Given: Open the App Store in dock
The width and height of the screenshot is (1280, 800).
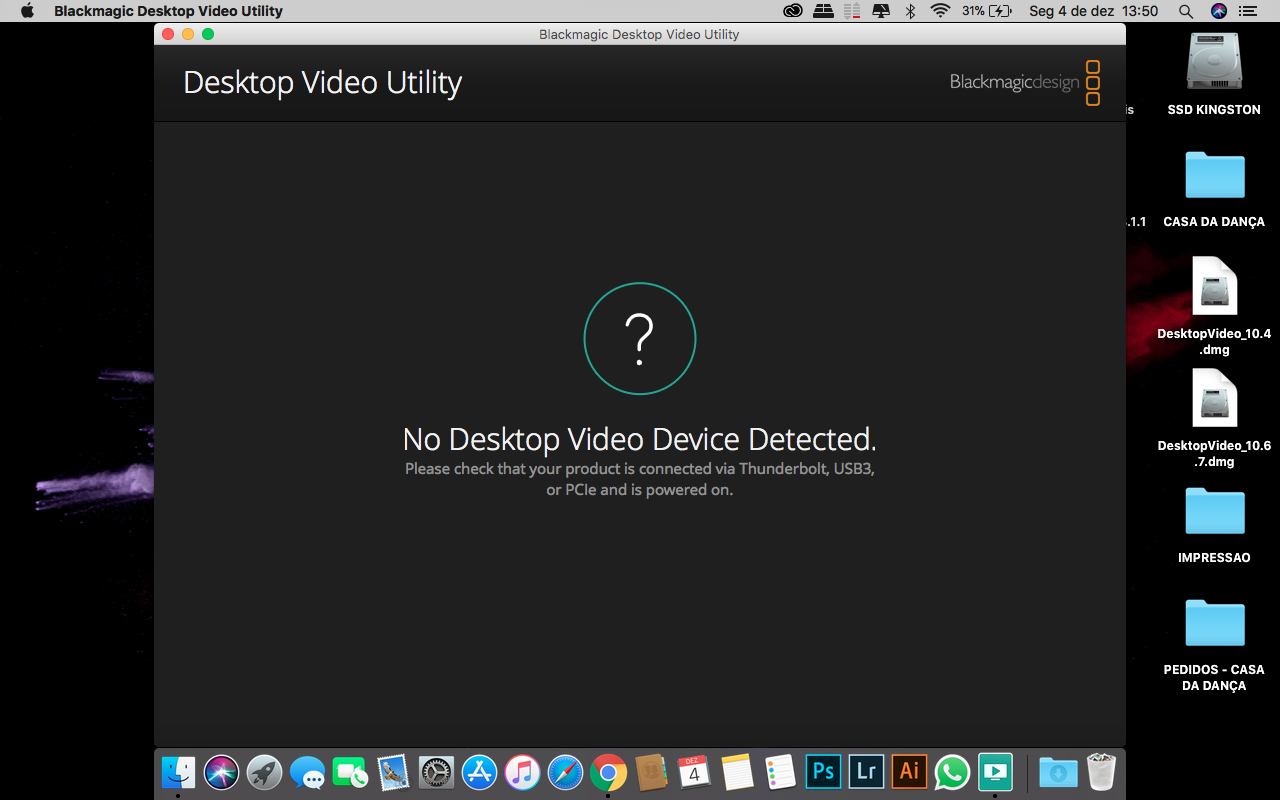Looking at the screenshot, I should (479, 772).
